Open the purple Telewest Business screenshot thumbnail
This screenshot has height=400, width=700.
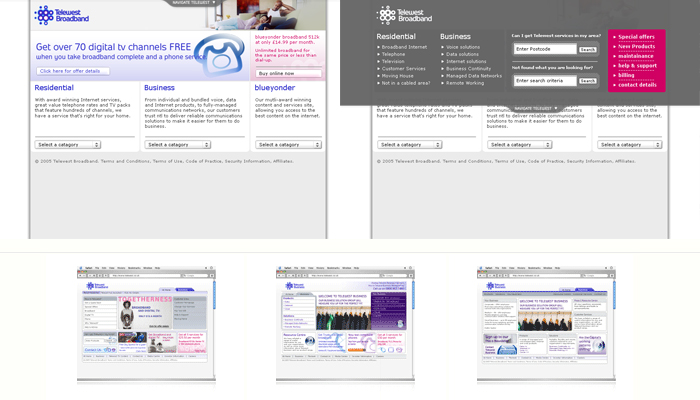345,324
